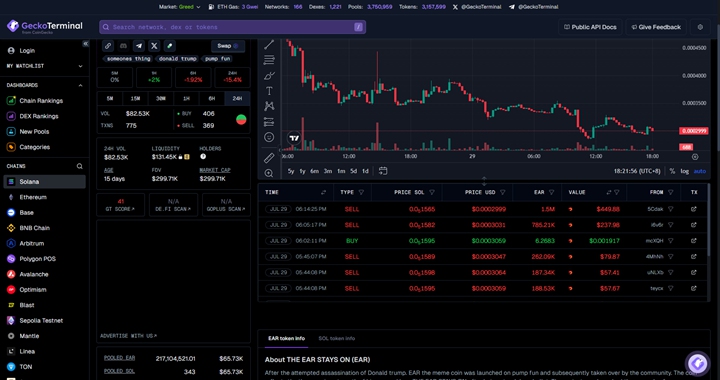Open the token's X profile icon
The image size is (720, 380).
point(154,46)
